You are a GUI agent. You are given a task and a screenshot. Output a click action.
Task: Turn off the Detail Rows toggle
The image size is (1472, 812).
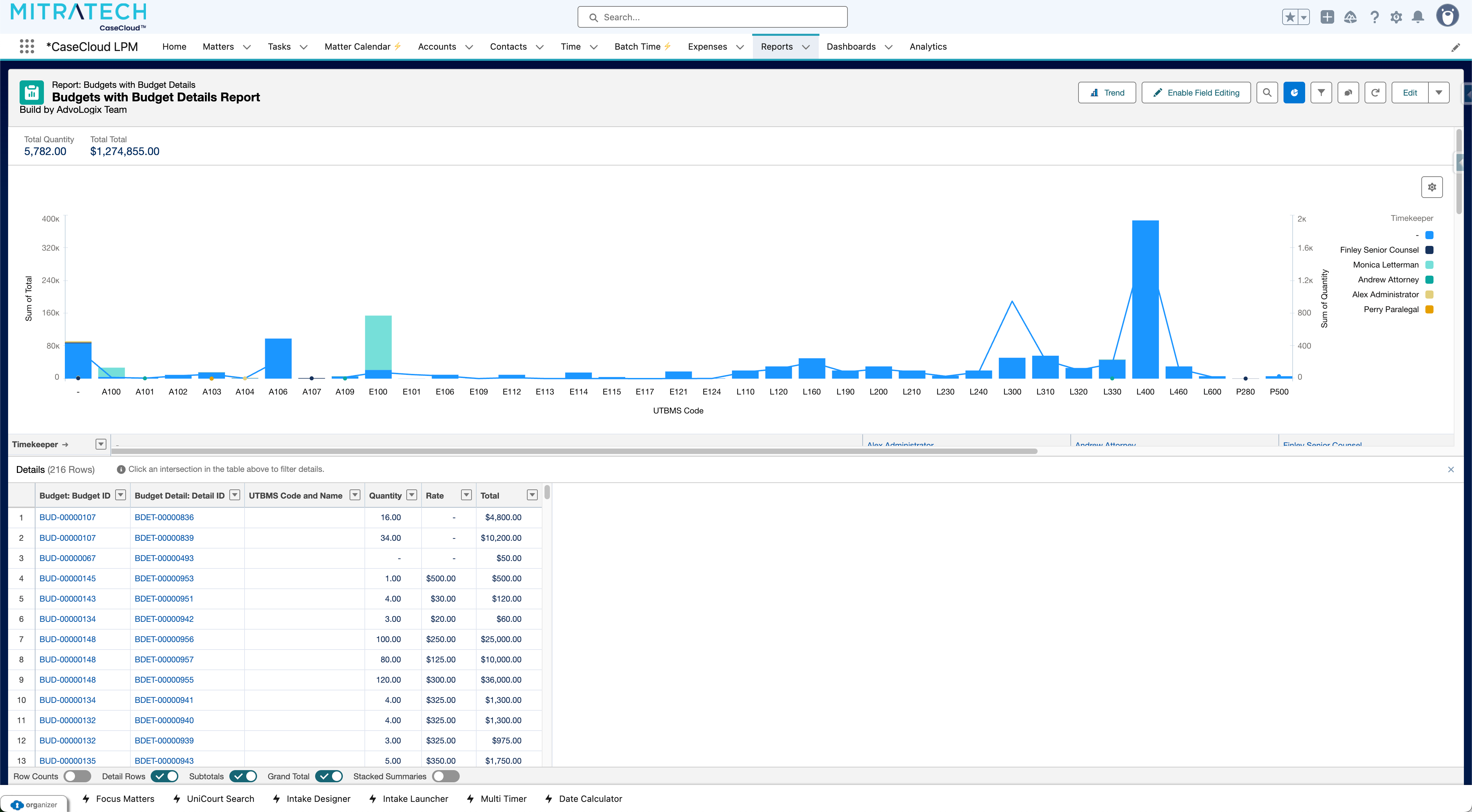click(x=164, y=776)
